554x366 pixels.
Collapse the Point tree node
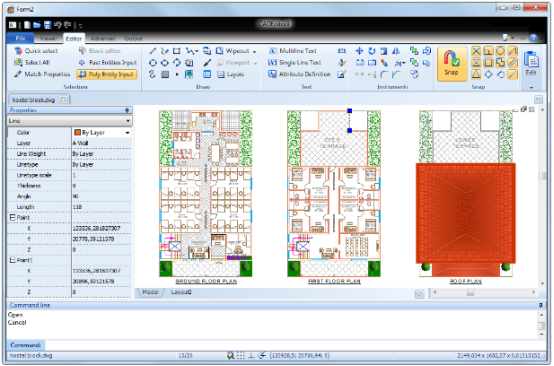point(12,217)
